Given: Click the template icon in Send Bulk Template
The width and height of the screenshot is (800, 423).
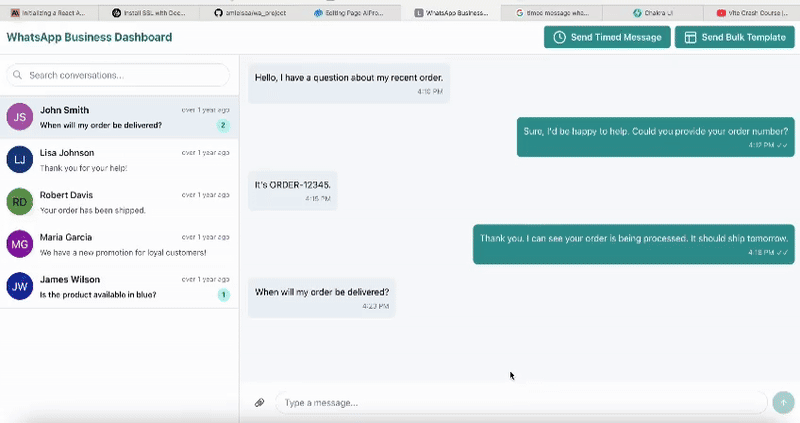Looking at the screenshot, I should [x=690, y=37].
